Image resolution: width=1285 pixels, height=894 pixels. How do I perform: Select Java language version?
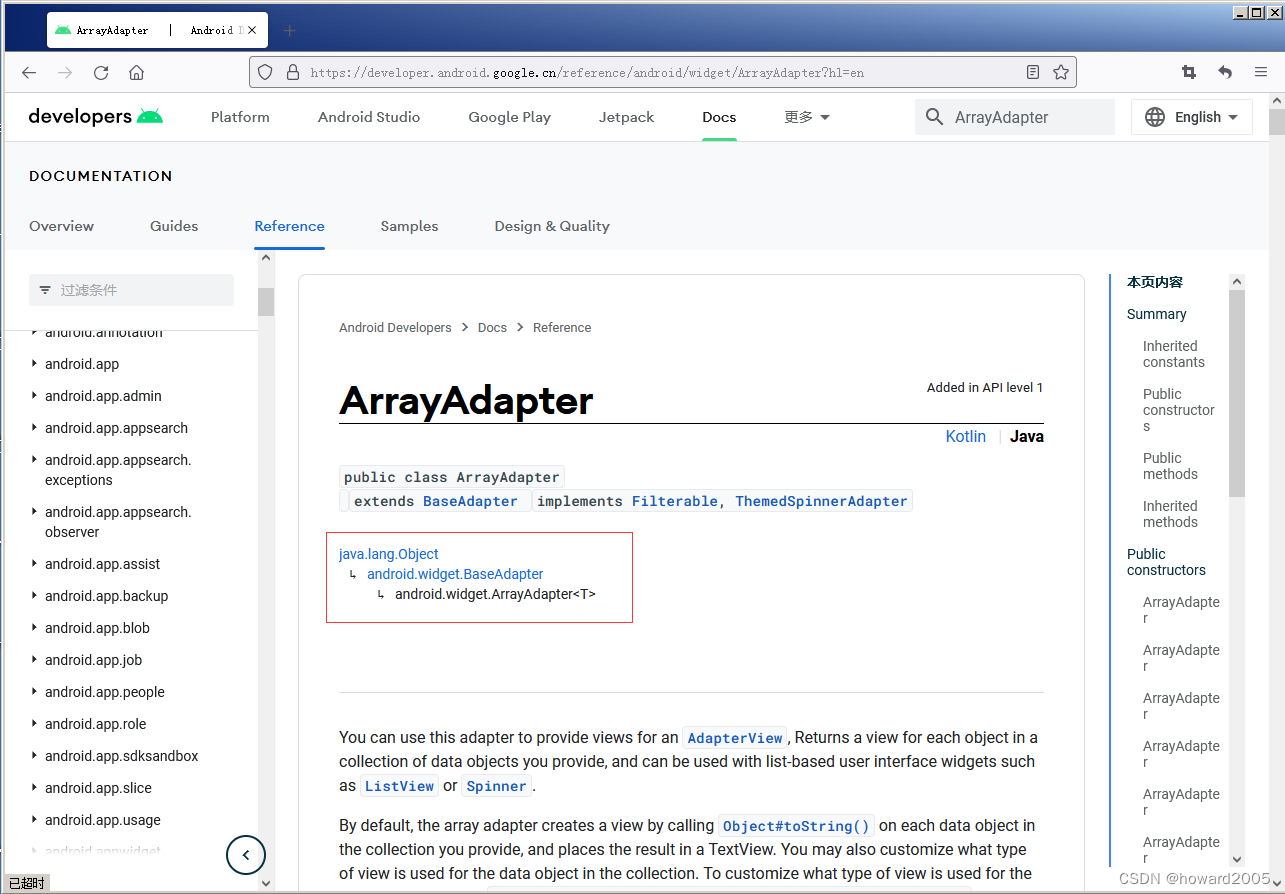tap(1027, 436)
